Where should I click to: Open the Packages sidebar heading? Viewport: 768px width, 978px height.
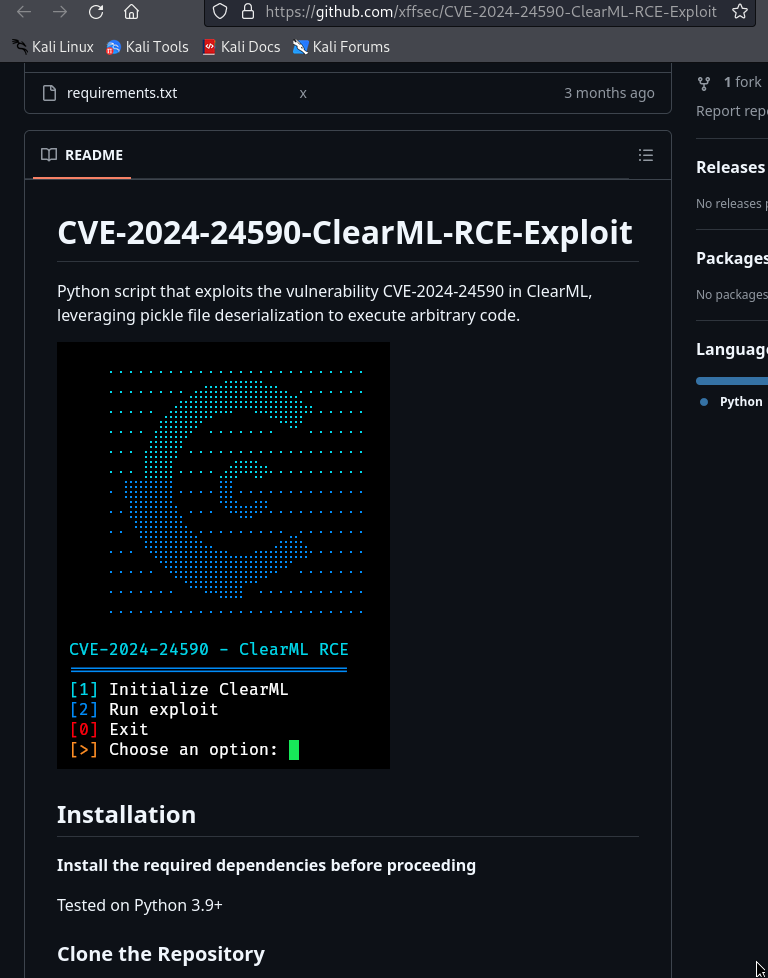732,258
